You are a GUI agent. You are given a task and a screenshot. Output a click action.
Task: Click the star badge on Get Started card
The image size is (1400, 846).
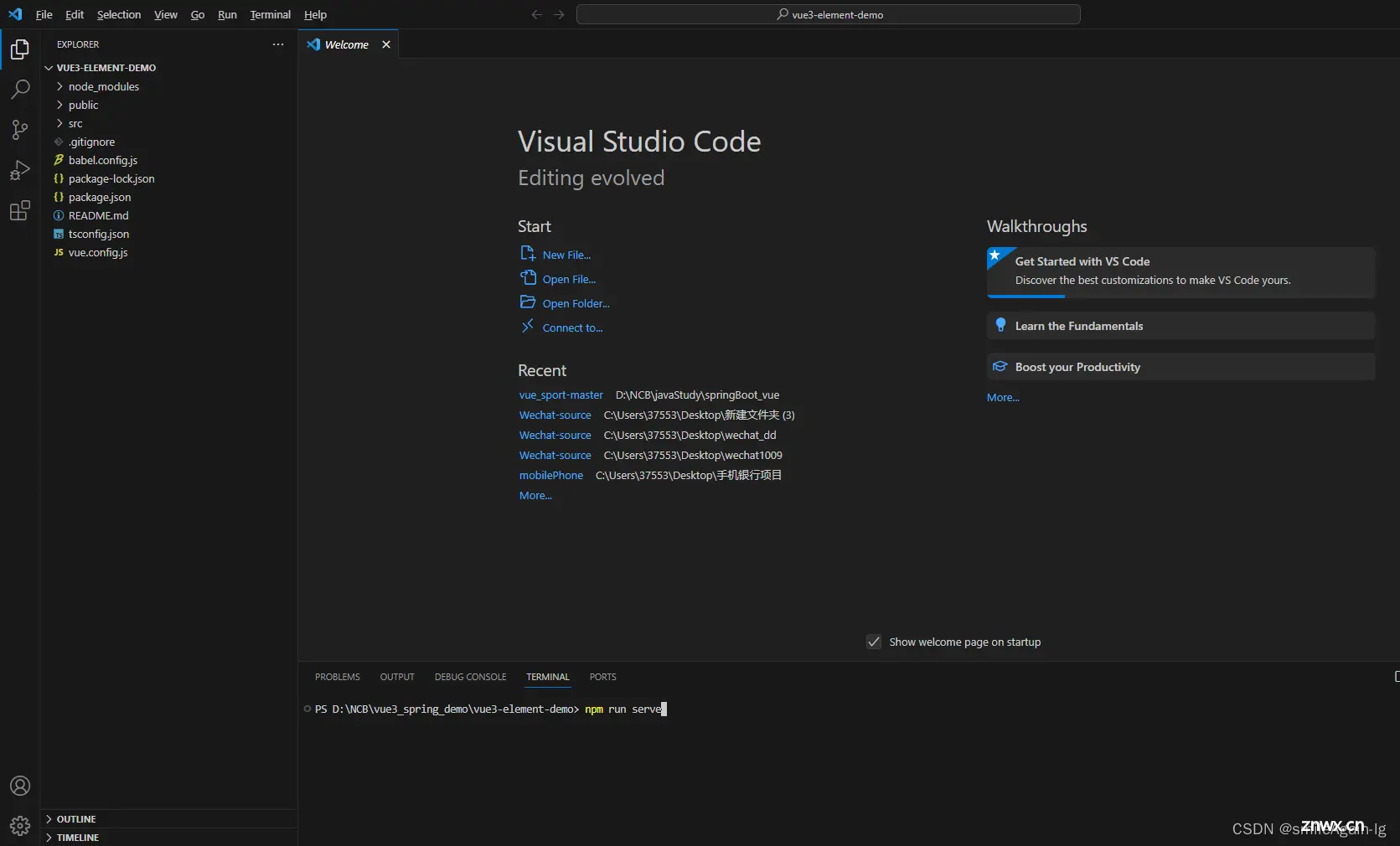pyautogui.click(x=994, y=255)
